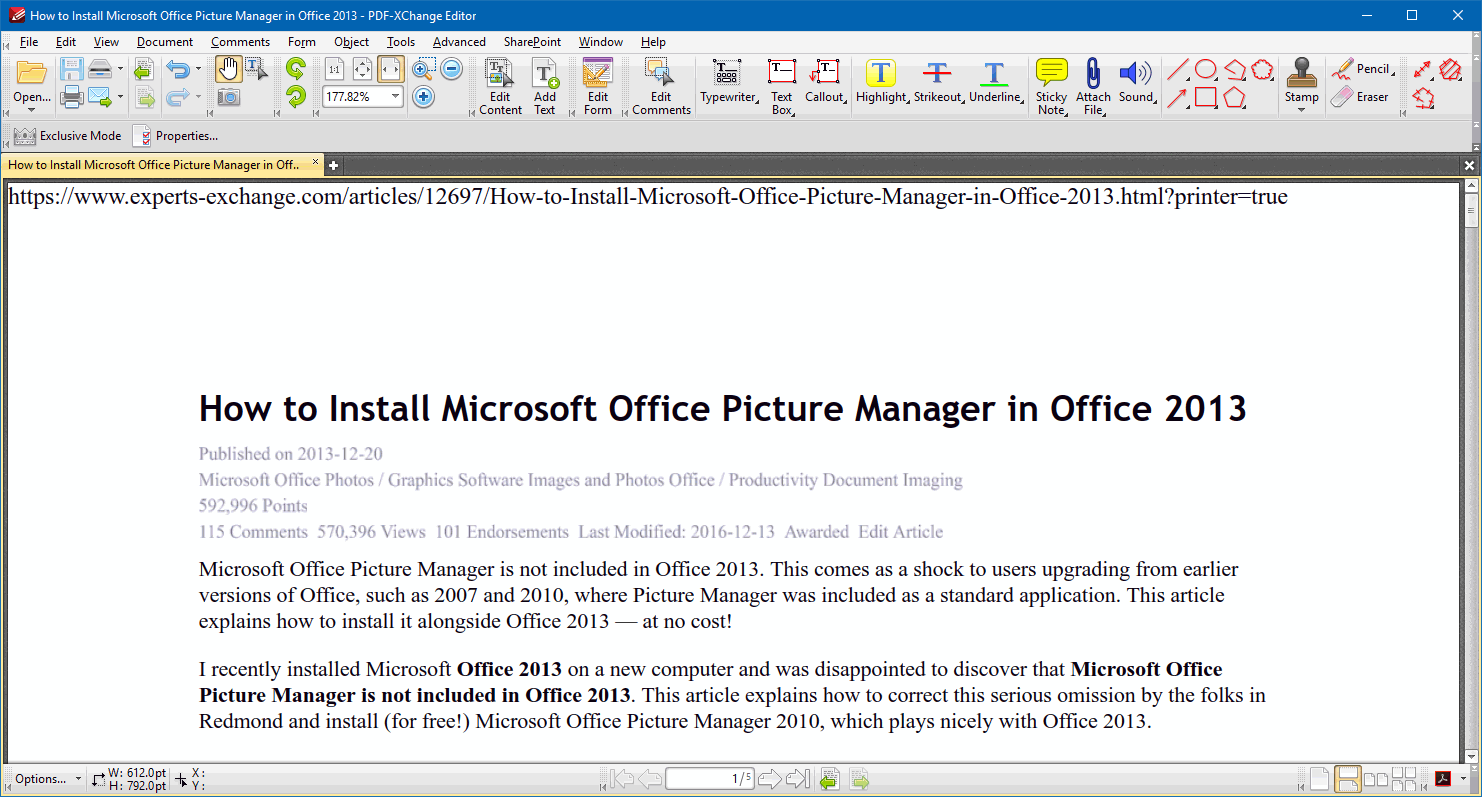
Task: Click the Properties... button
Action: point(176,136)
